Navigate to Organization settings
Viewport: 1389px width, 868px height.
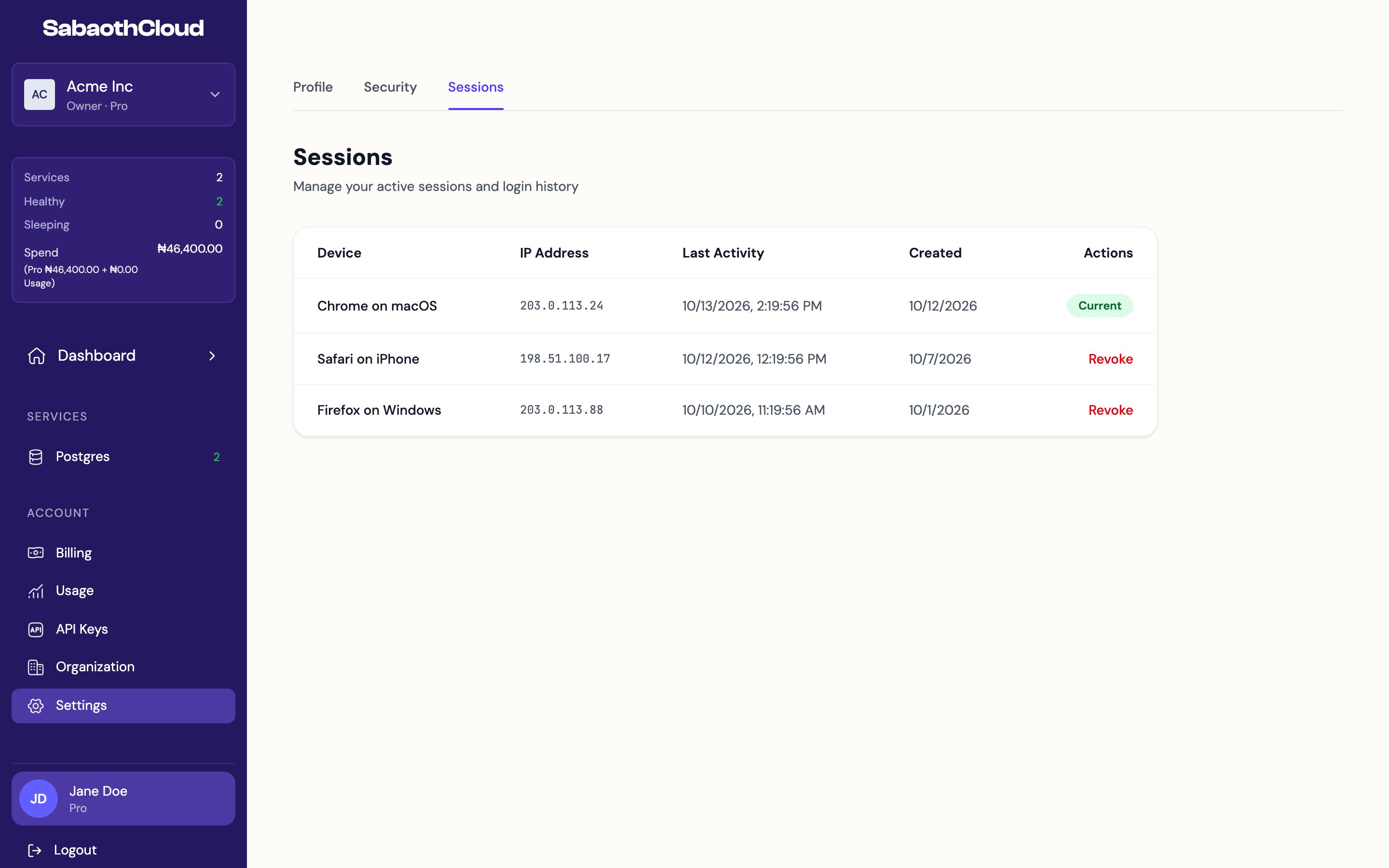click(123, 667)
